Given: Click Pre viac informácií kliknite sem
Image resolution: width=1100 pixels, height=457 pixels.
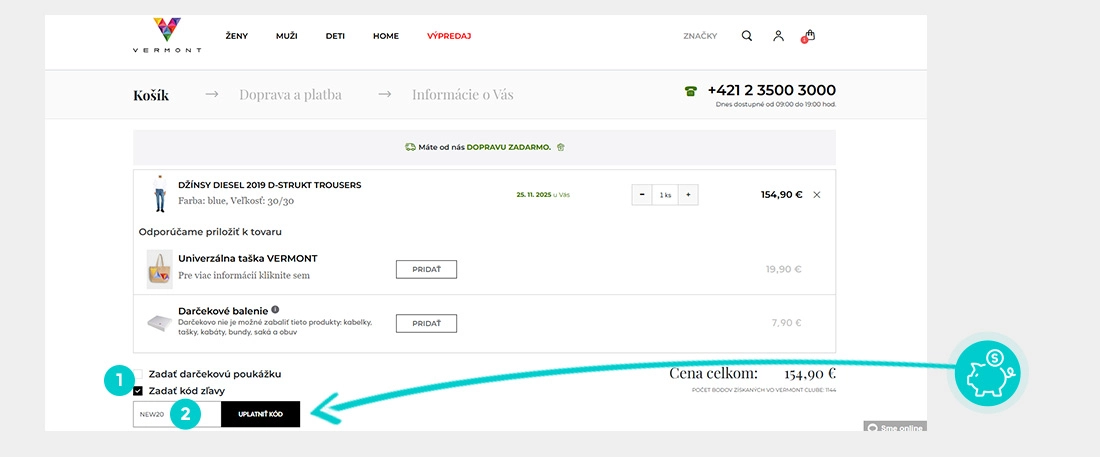Looking at the screenshot, I should coord(243,275).
